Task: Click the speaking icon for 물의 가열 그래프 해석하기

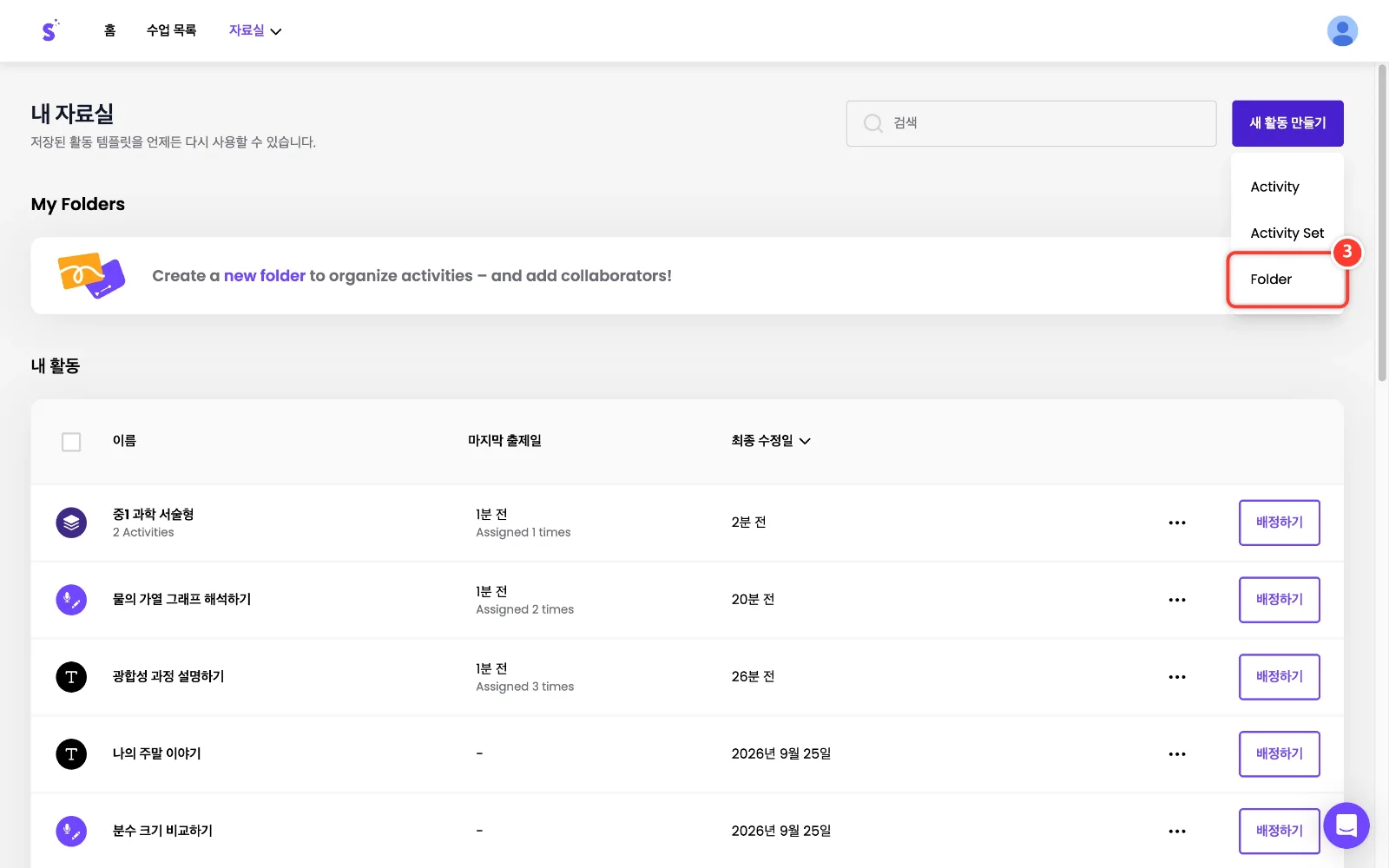Action: click(71, 600)
